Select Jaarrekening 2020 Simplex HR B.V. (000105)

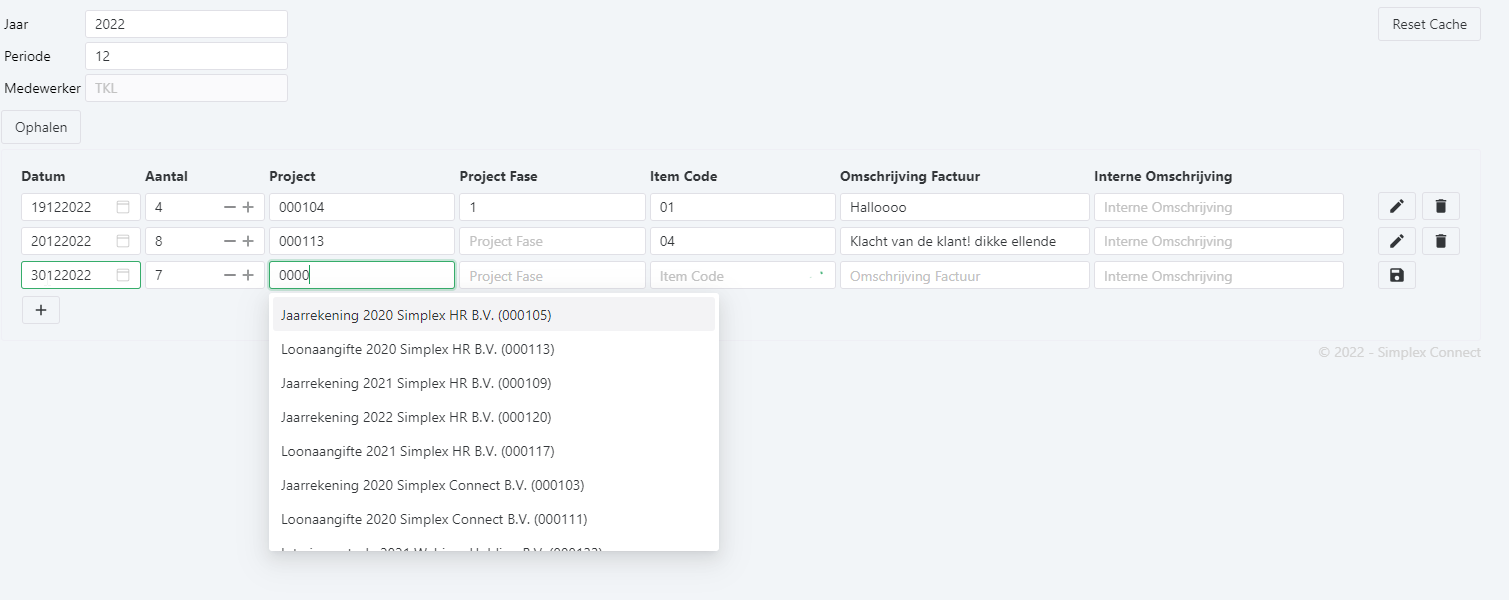point(416,315)
